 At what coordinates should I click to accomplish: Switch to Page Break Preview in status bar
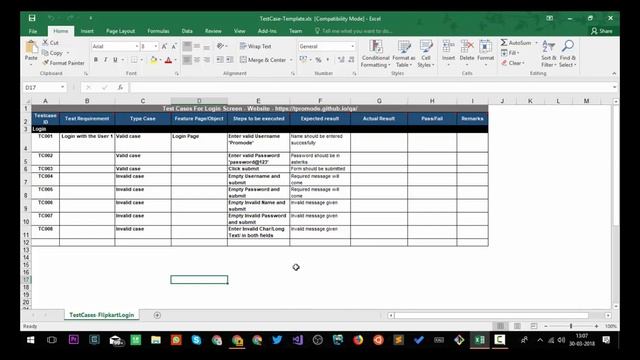(533, 326)
